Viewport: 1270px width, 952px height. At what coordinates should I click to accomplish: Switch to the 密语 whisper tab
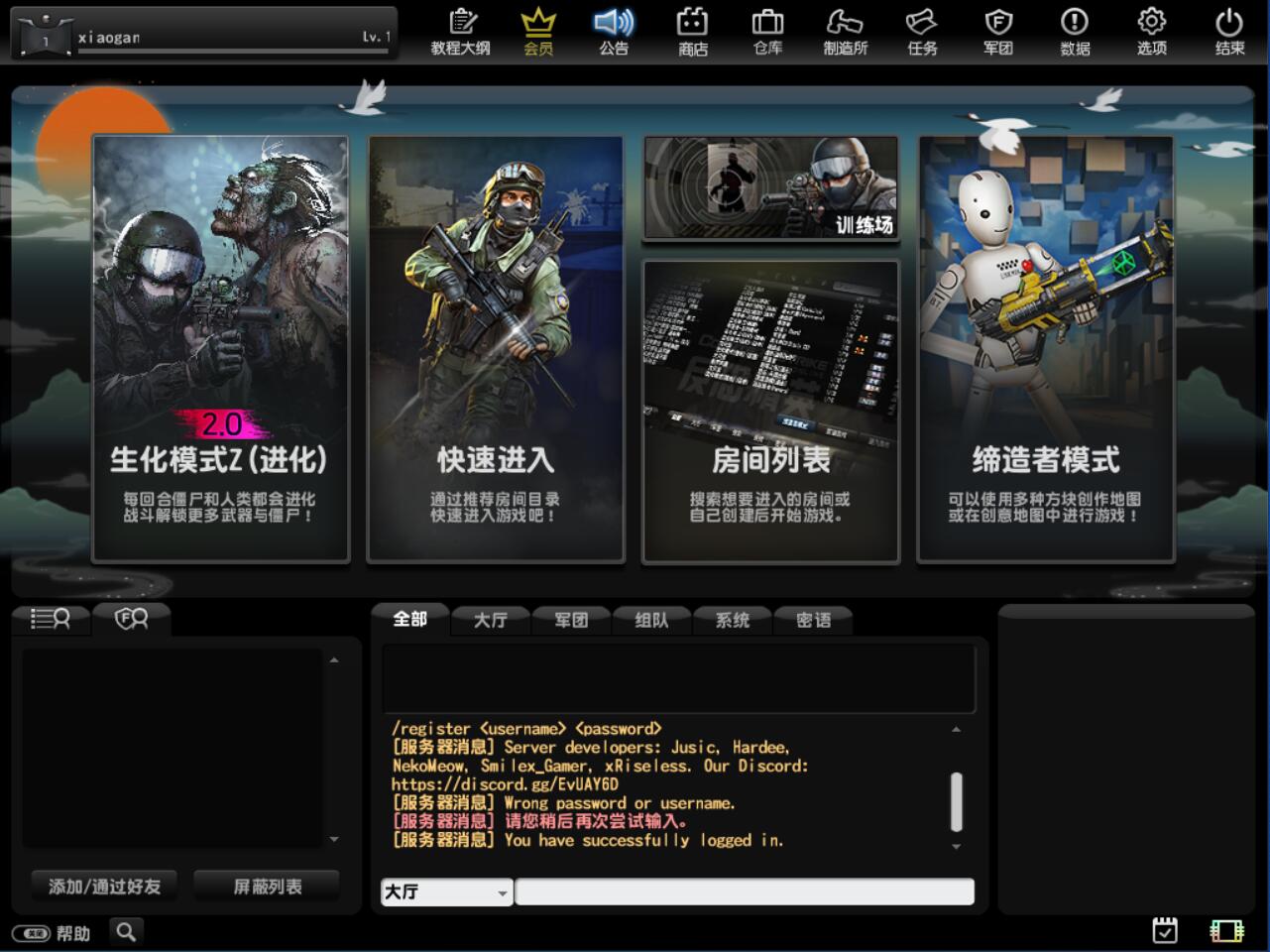click(x=813, y=620)
